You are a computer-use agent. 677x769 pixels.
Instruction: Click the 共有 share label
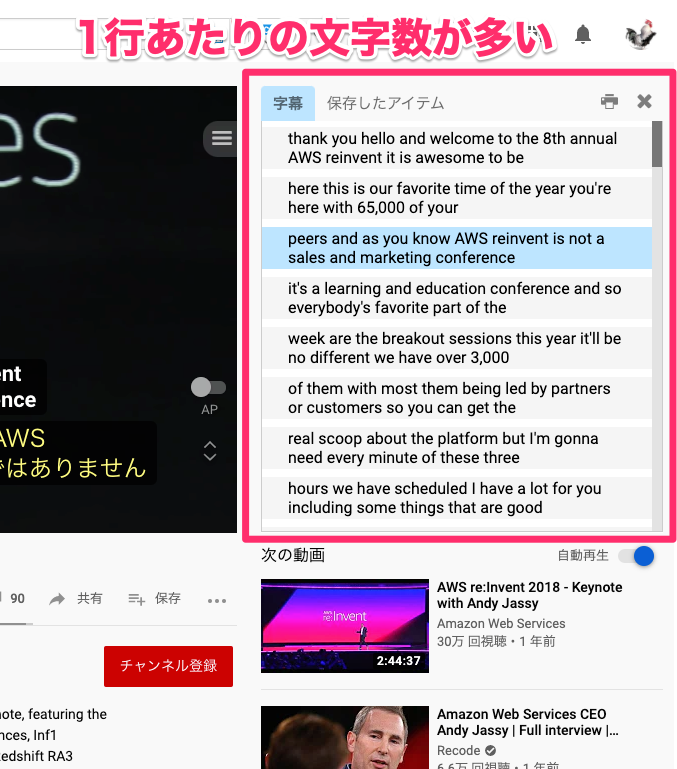[90, 598]
